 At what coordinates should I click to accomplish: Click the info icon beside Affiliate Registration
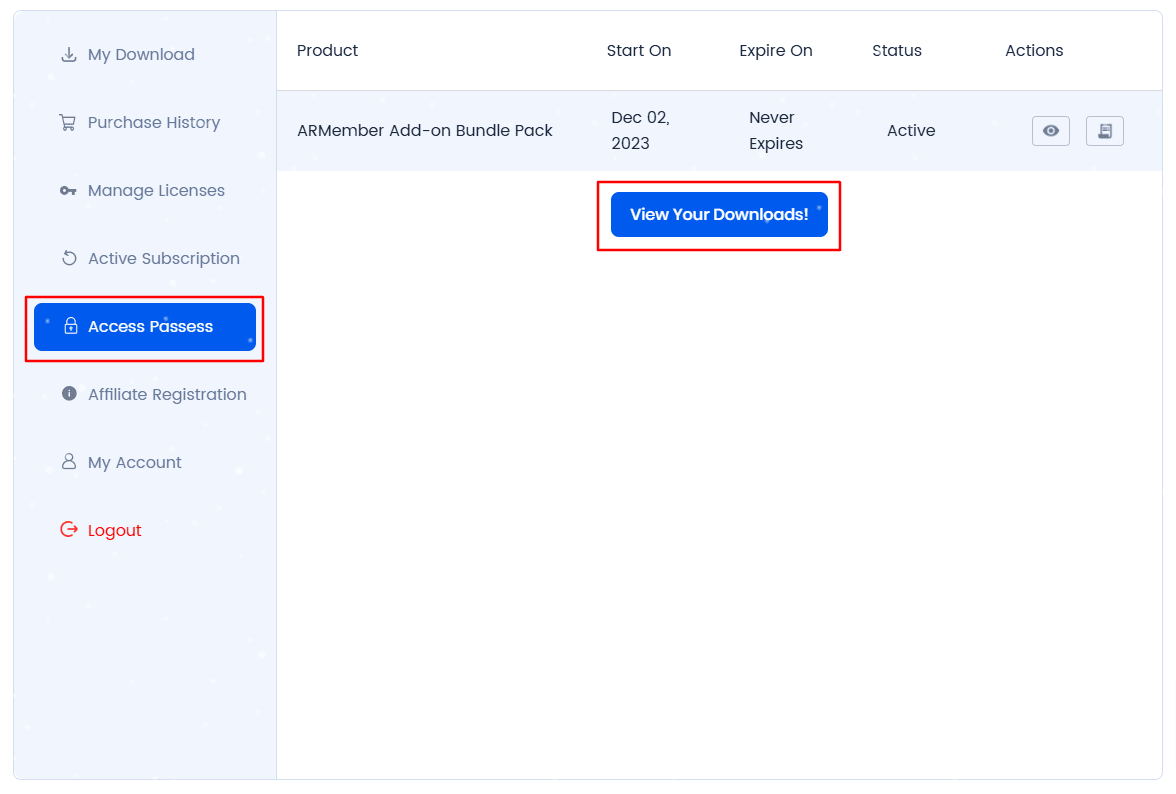click(69, 394)
